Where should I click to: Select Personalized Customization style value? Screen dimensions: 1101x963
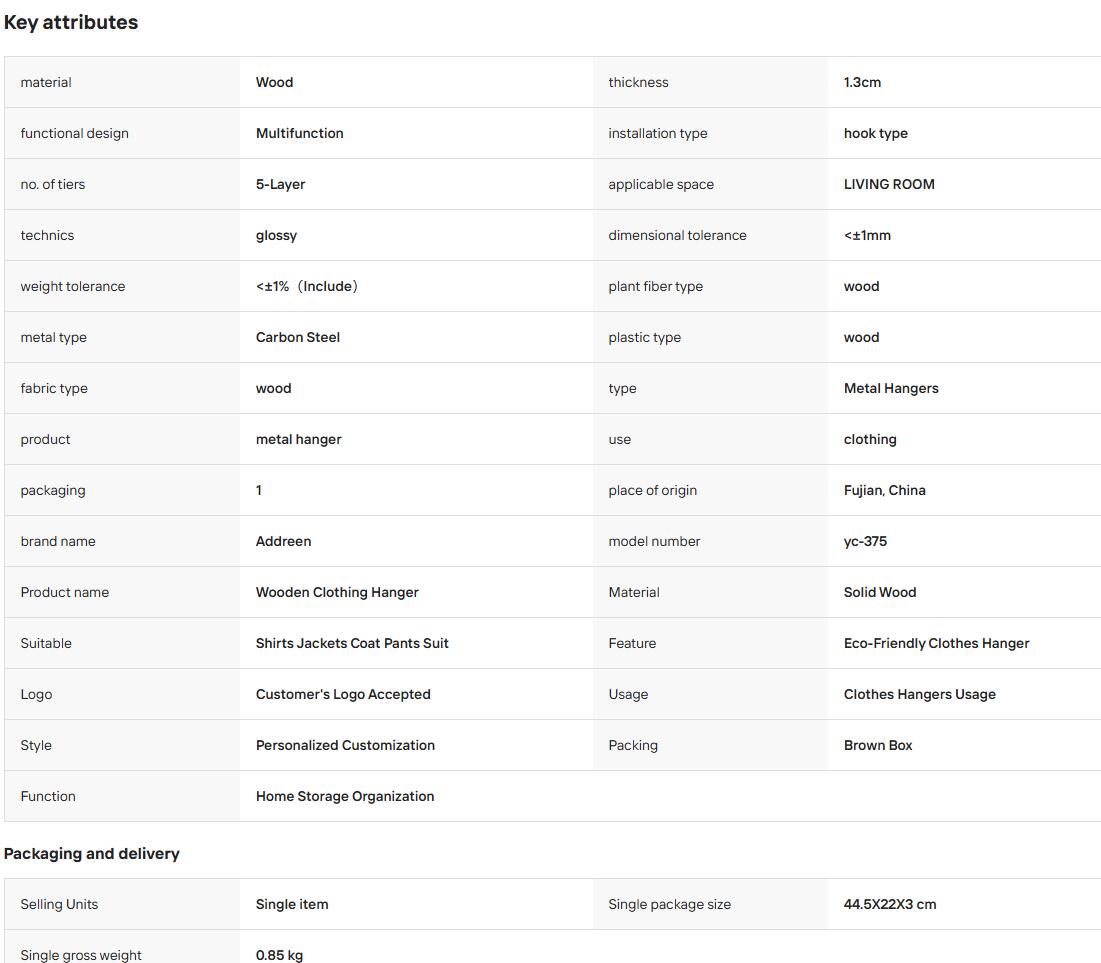click(x=345, y=745)
